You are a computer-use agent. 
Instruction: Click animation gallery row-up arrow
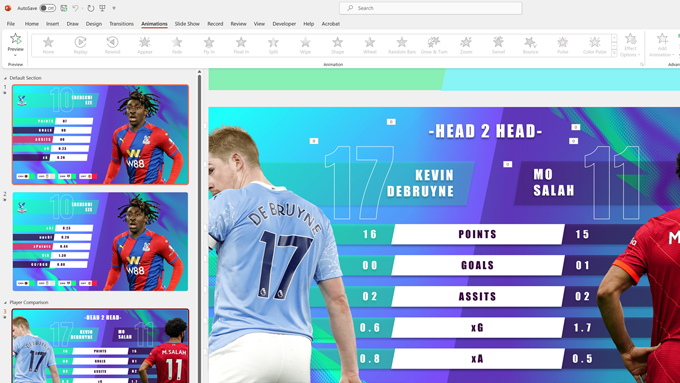pos(614,38)
